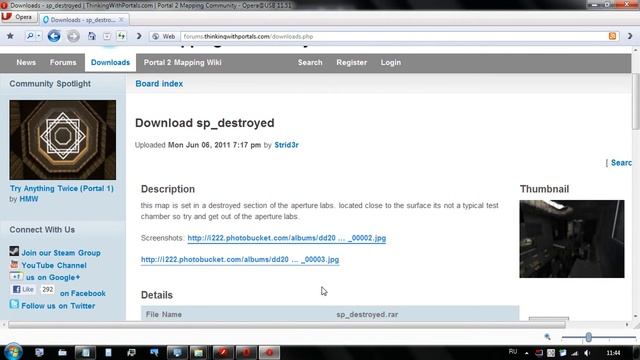Click the vertical page scrollbar thumb
Screen dimensions: 640x360
point(636,102)
